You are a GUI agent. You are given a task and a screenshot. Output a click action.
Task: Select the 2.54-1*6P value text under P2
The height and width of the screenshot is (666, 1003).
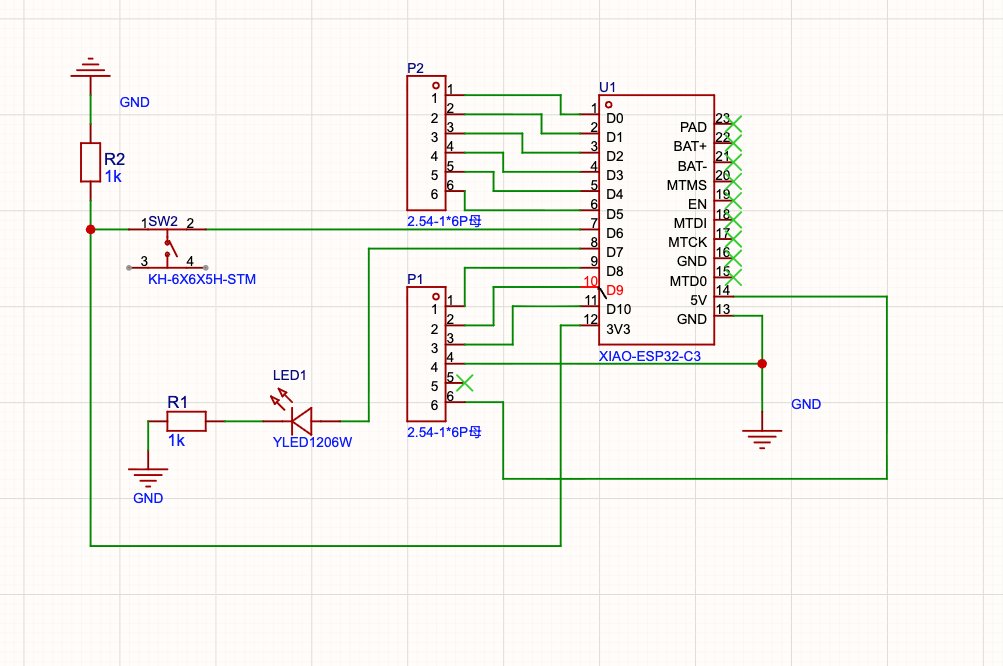[x=444, y=221]
